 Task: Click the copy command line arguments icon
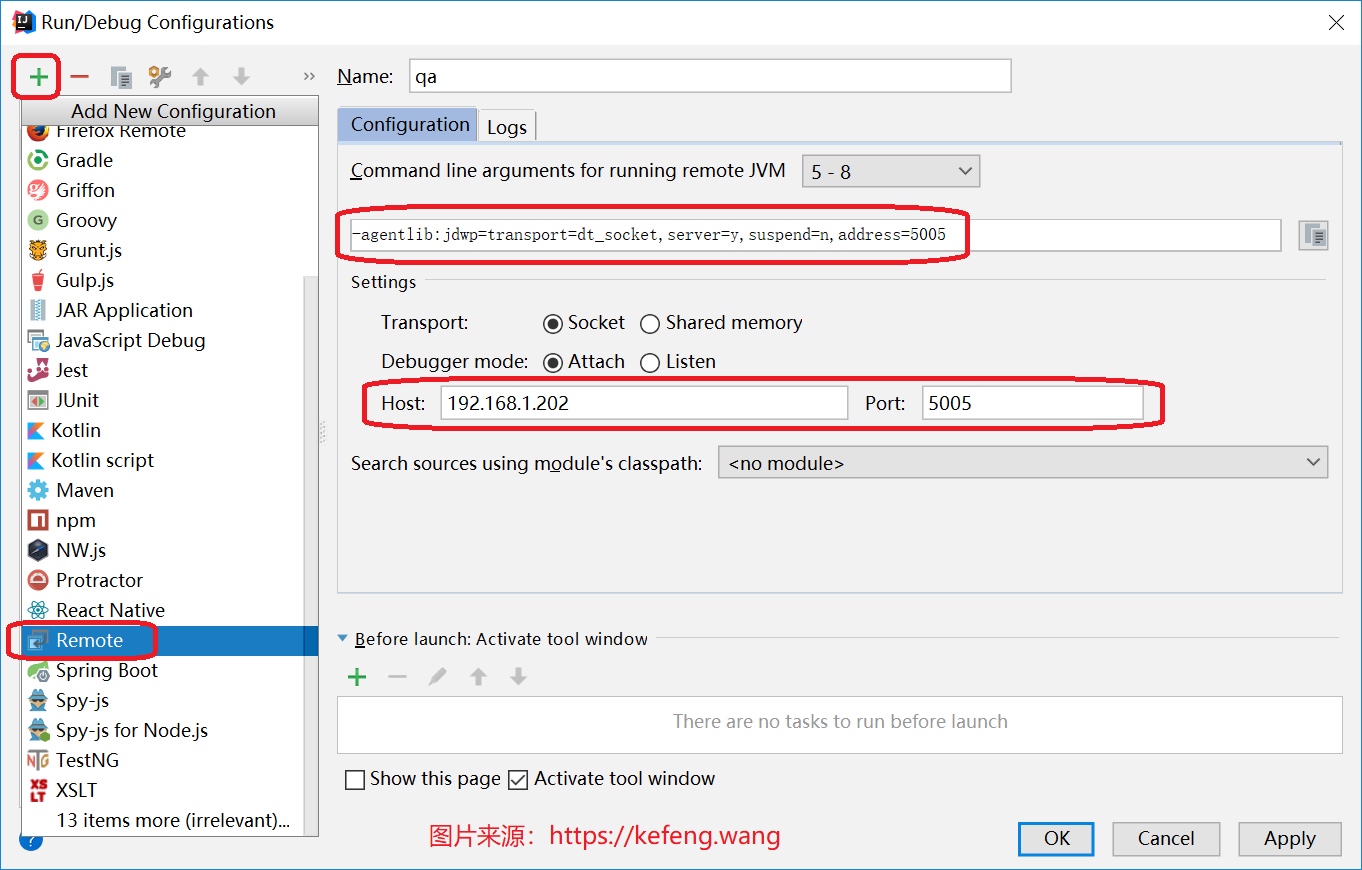pyautogui.click(x=1313, y=236)
